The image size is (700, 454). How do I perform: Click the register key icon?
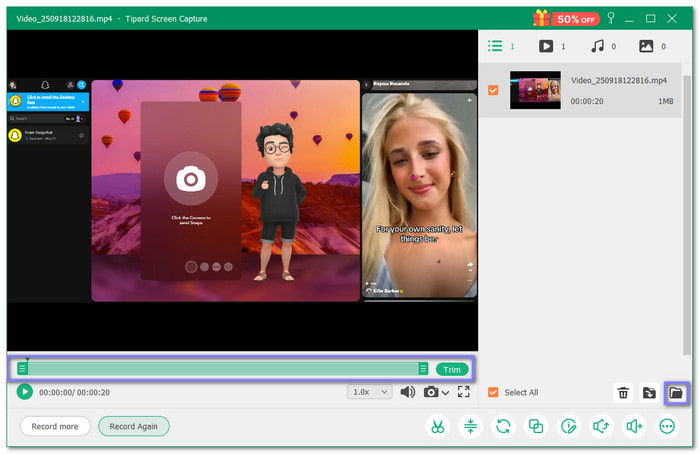tap(611, 18)
